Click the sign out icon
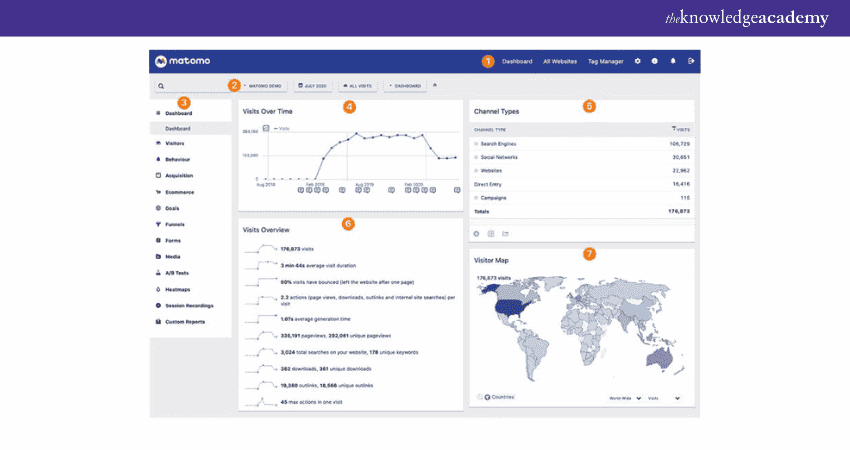The width and height of the screenshot is (850, 450). 691,61
